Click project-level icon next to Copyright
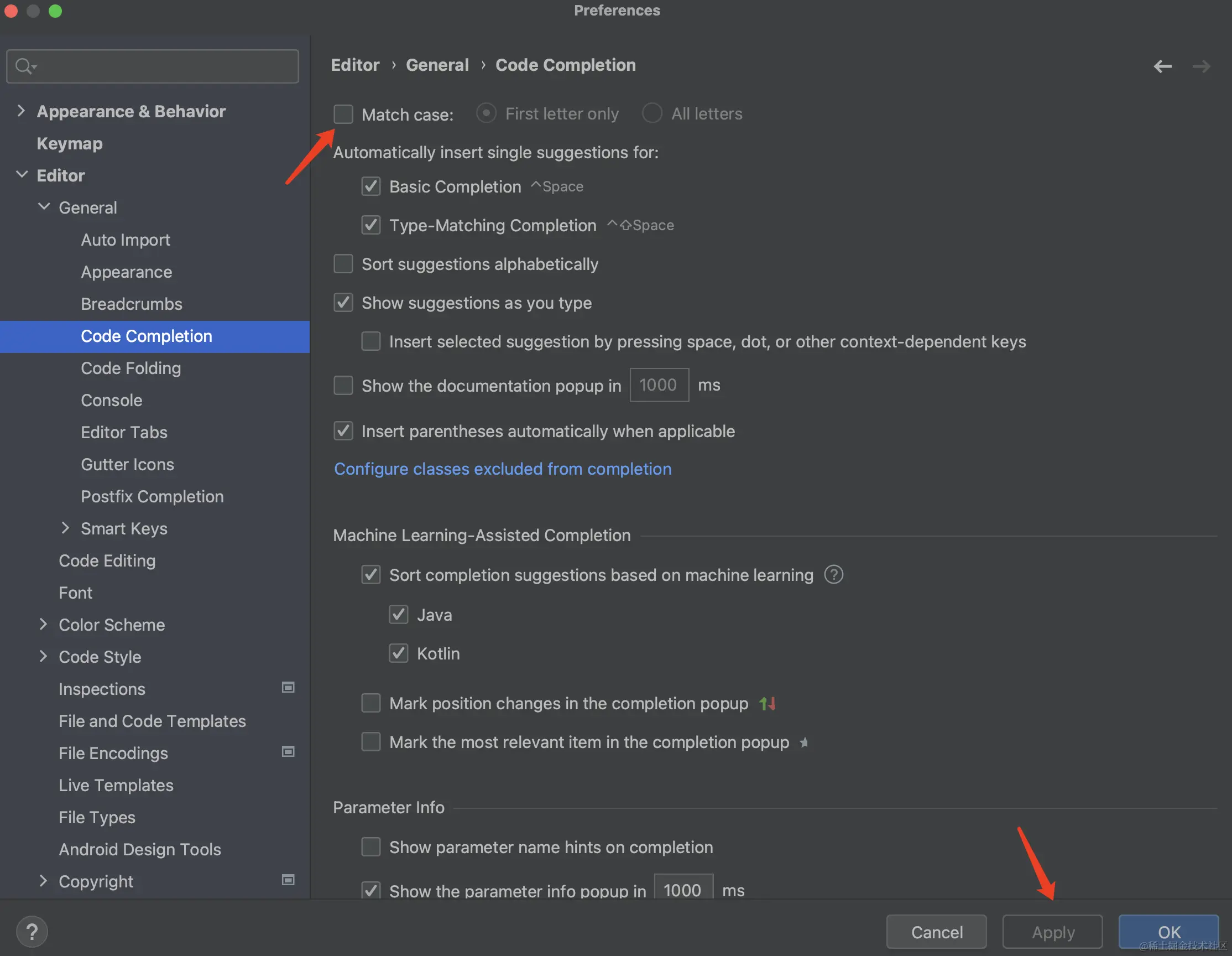Viewport: 1232px width, 956px height. tap(288, 880)
